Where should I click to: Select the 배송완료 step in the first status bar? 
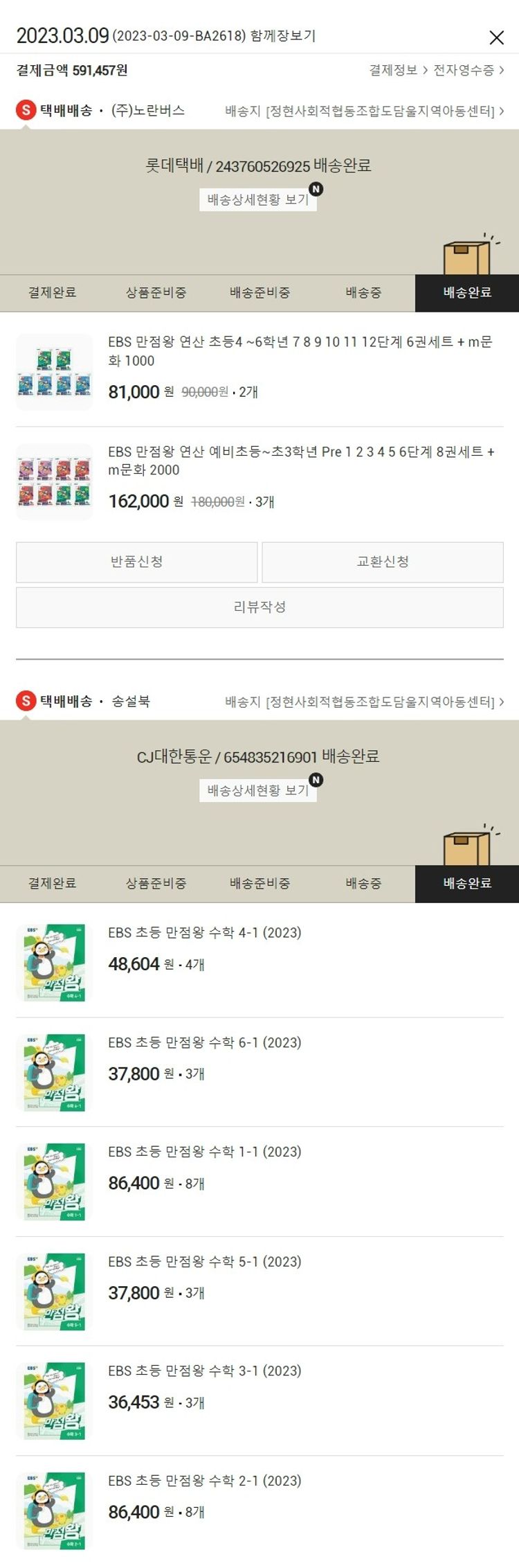[x=467, y=293]
